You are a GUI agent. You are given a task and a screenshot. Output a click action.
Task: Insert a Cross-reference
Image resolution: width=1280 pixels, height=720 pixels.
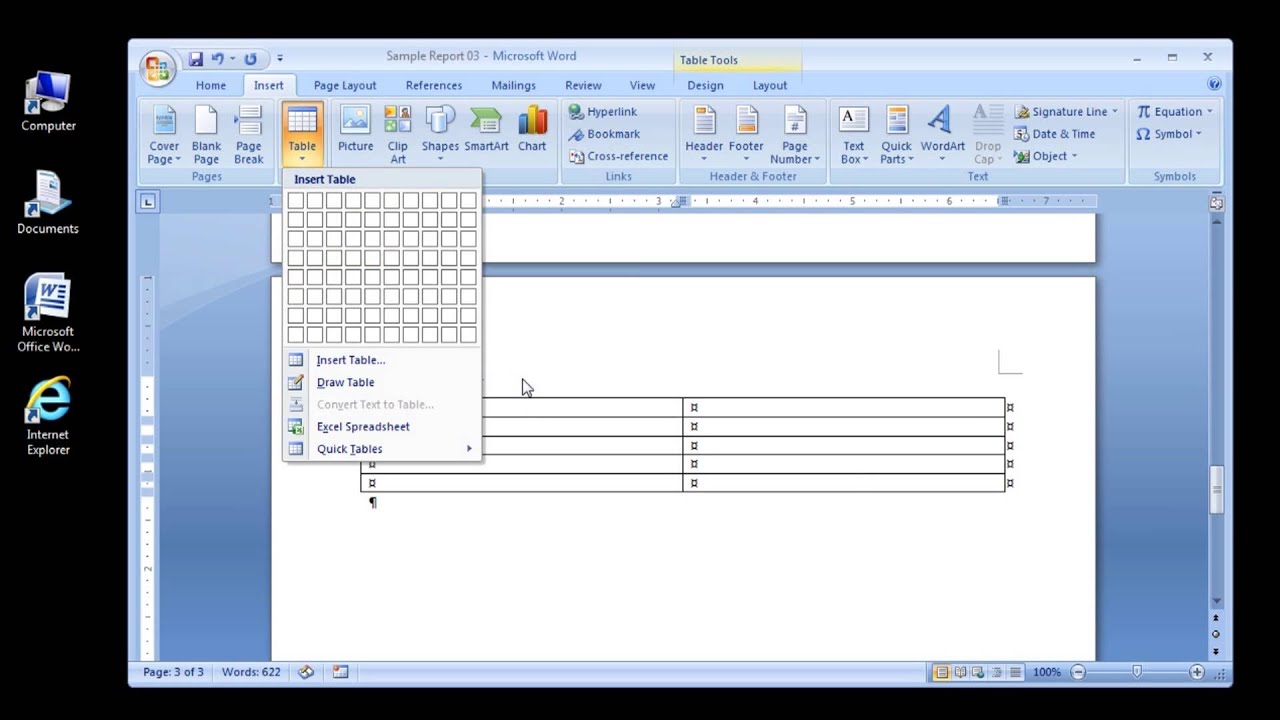pyautogui.click(x=618, y=156)
